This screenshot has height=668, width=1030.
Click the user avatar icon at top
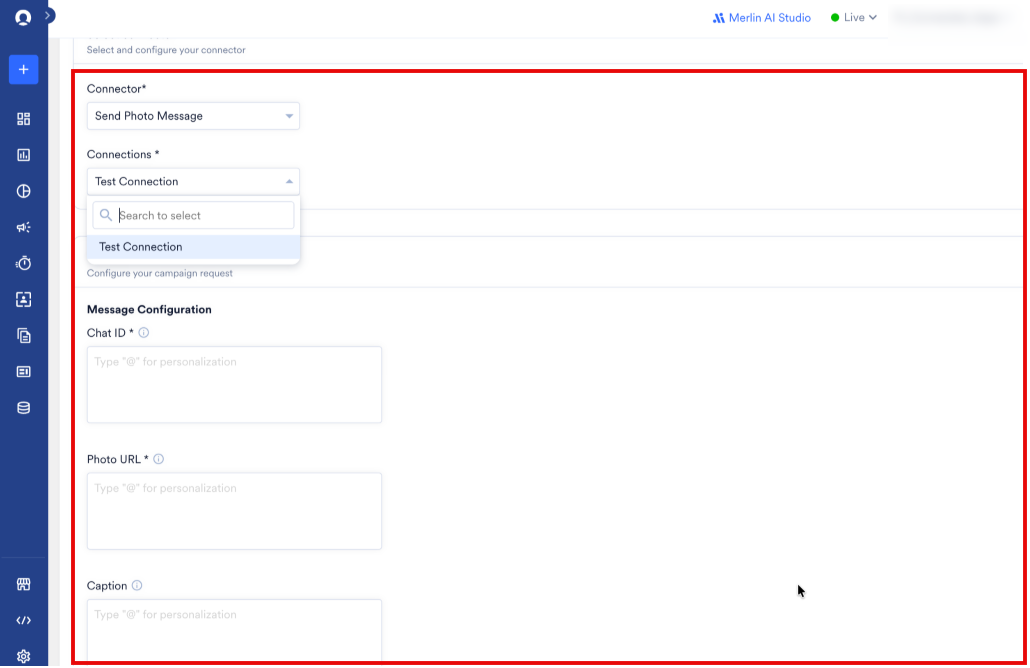[x=23, y=17]
